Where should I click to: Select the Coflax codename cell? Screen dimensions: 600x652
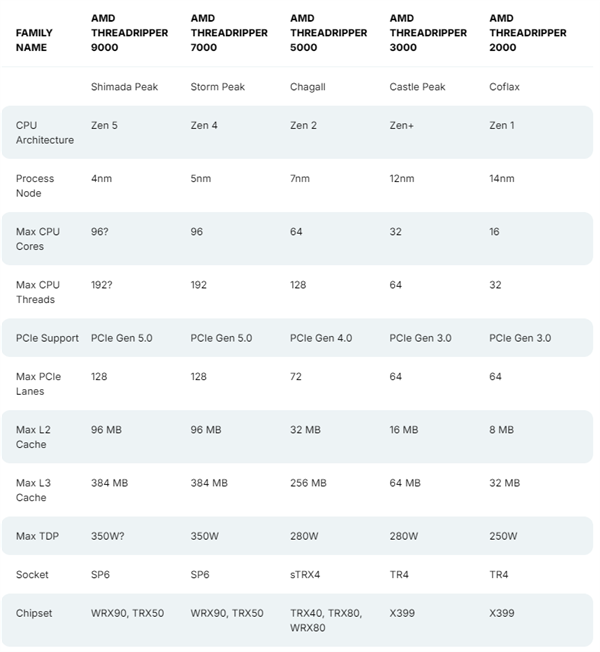[x=505, y=87]
